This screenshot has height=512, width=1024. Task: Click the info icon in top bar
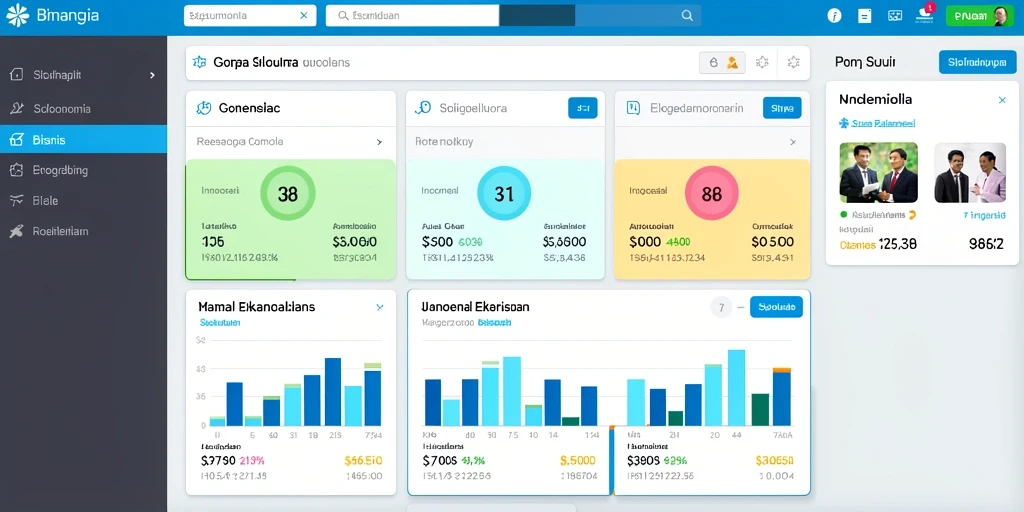point(834,16)
